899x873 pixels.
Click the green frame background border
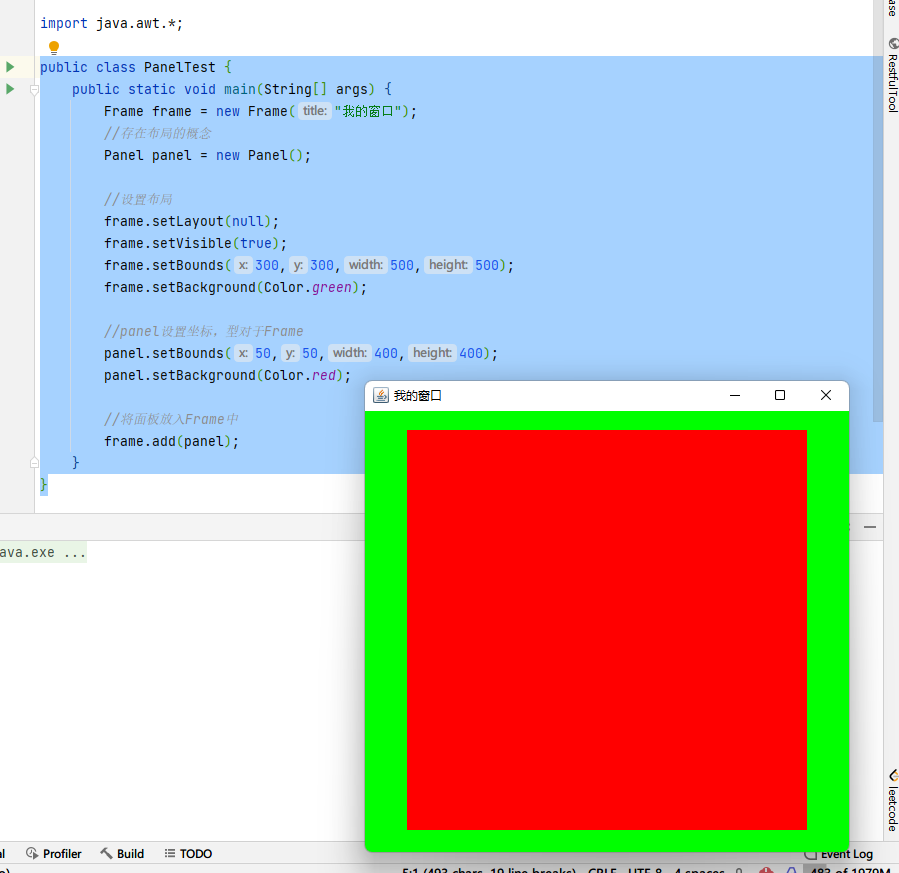tap(386, 629)
